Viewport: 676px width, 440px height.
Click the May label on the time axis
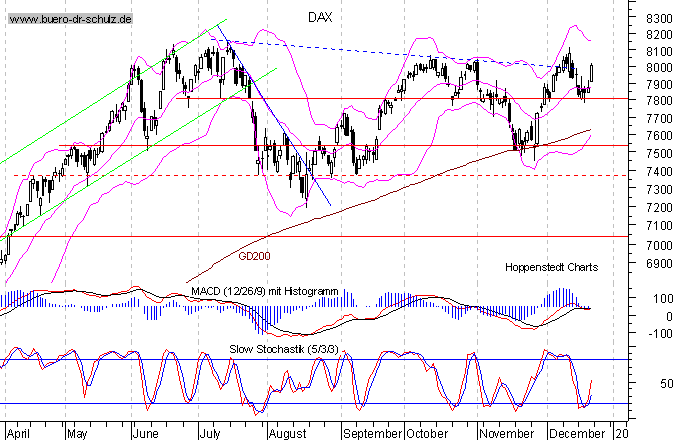point(78,433)
